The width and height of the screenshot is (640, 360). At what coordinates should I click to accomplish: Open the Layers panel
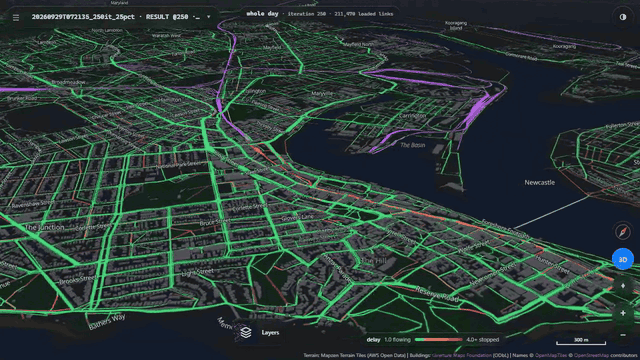pos(259,333)
